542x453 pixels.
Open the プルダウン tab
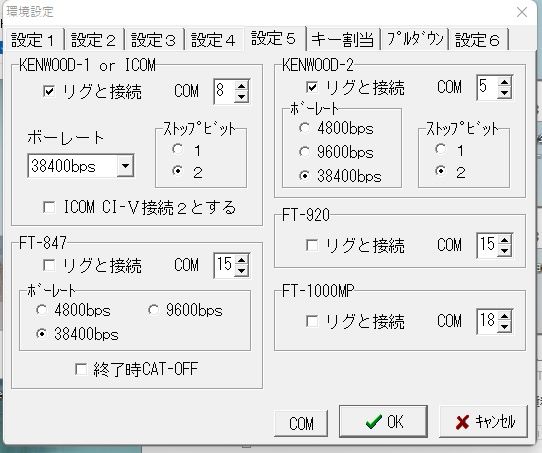coord(414,40)
